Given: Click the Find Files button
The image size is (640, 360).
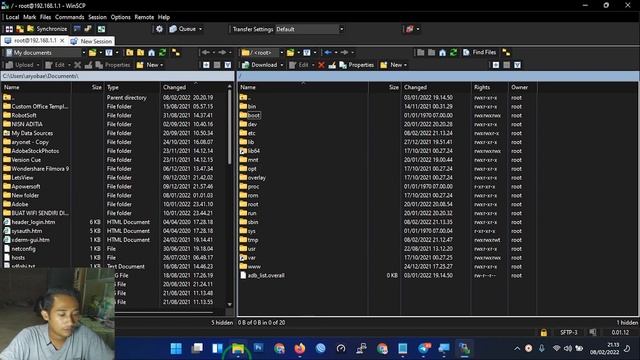Looking at the screenshot, I should click(480, 52).
